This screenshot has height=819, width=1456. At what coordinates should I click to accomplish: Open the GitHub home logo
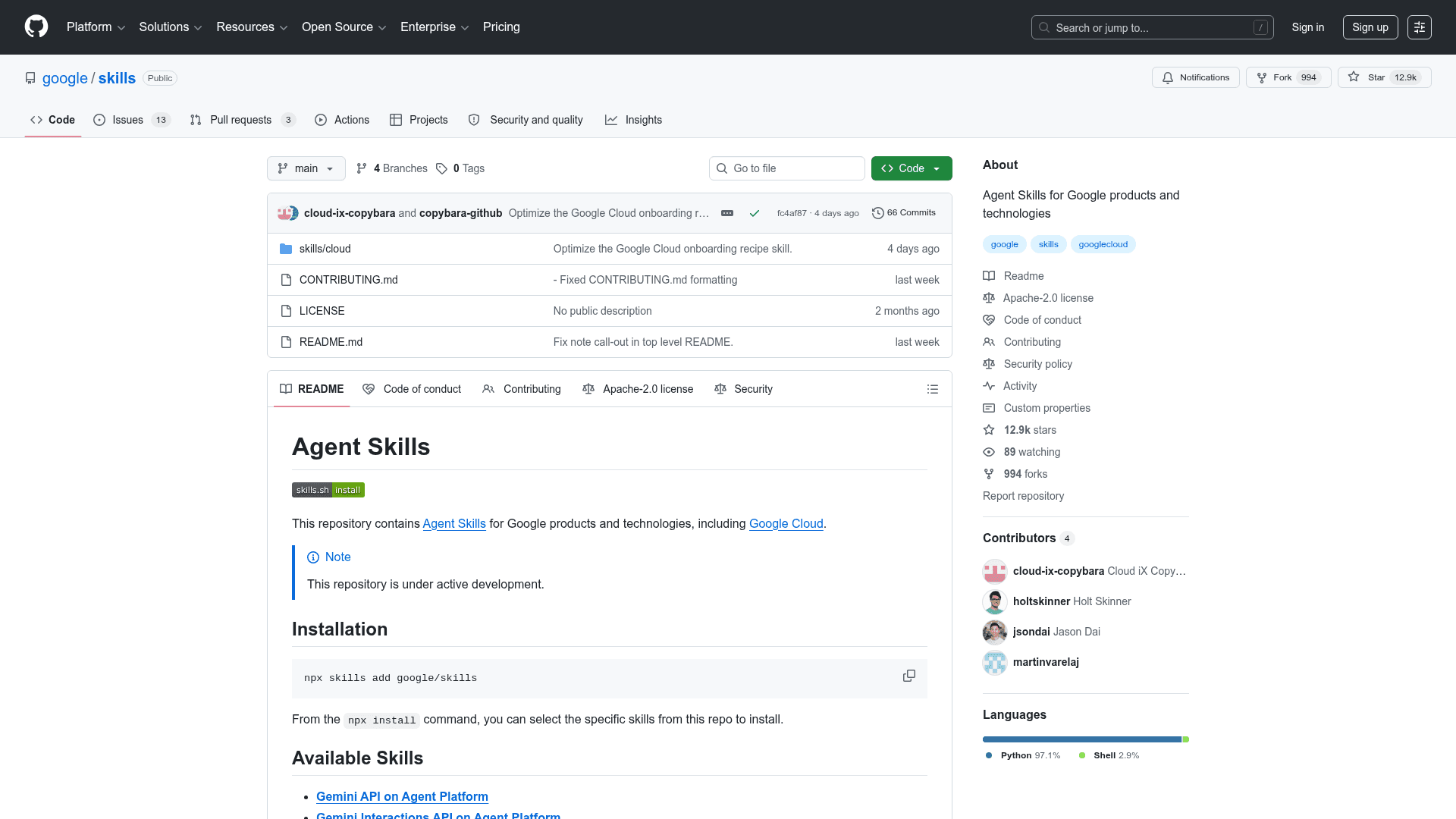click(x=36, y=27)
